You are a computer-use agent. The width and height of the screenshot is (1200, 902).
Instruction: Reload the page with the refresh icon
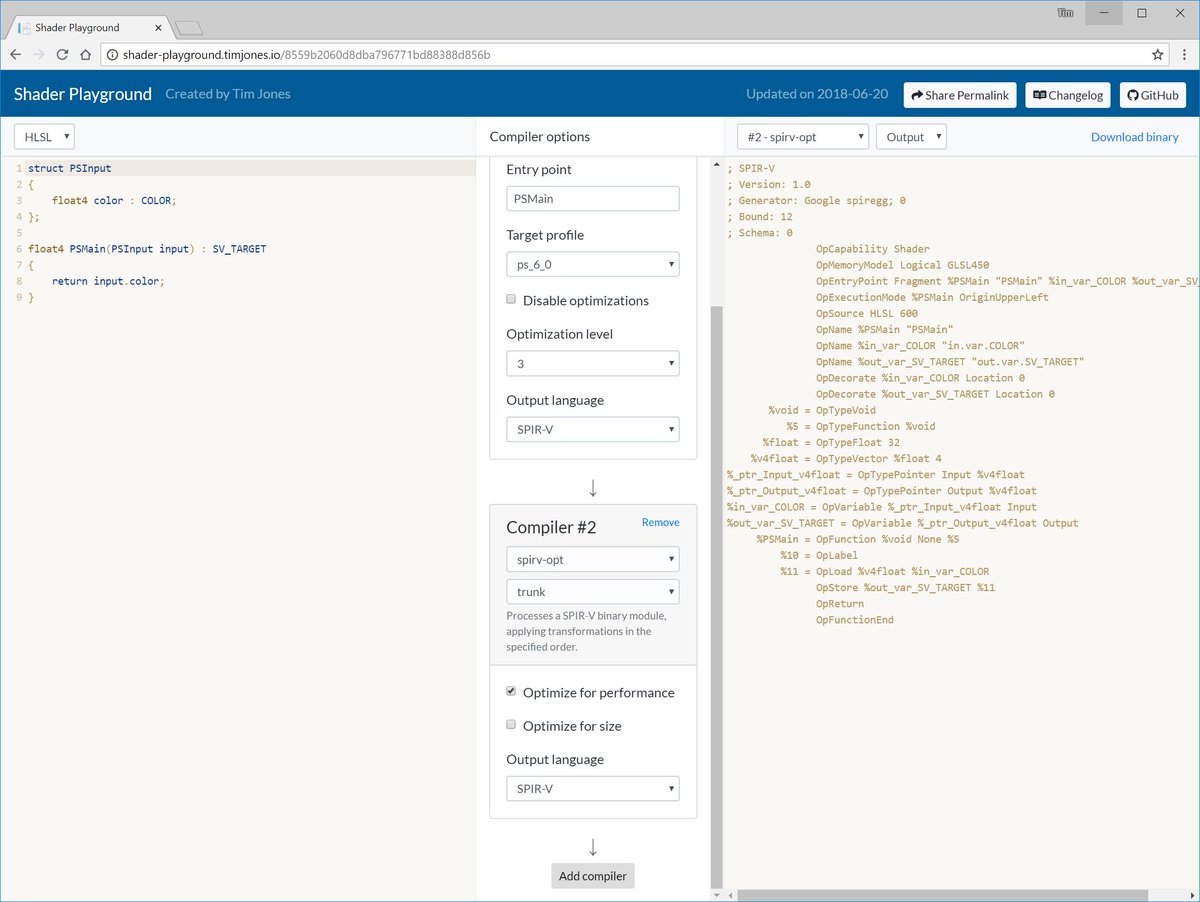click(x=62, y=55)
